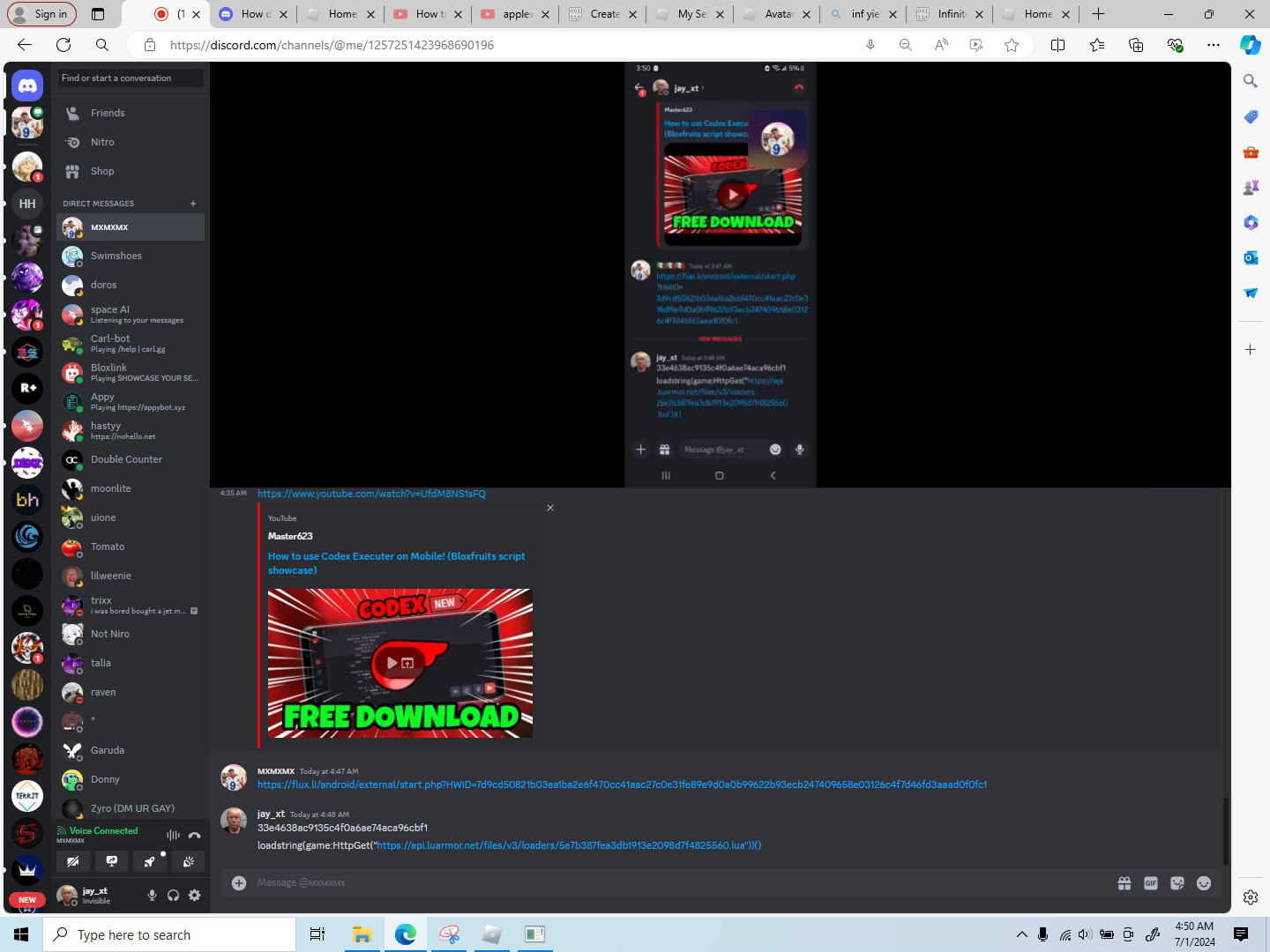Screen dimensions: 1270x952
Task: Share your screen in voice call
Action: point(112,861)
